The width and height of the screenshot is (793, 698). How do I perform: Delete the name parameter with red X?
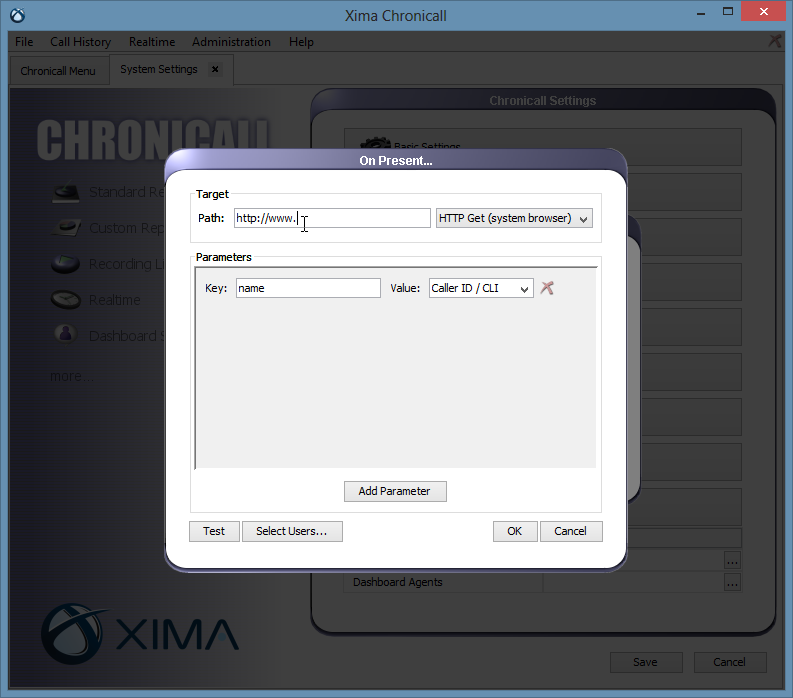(547, 288)
